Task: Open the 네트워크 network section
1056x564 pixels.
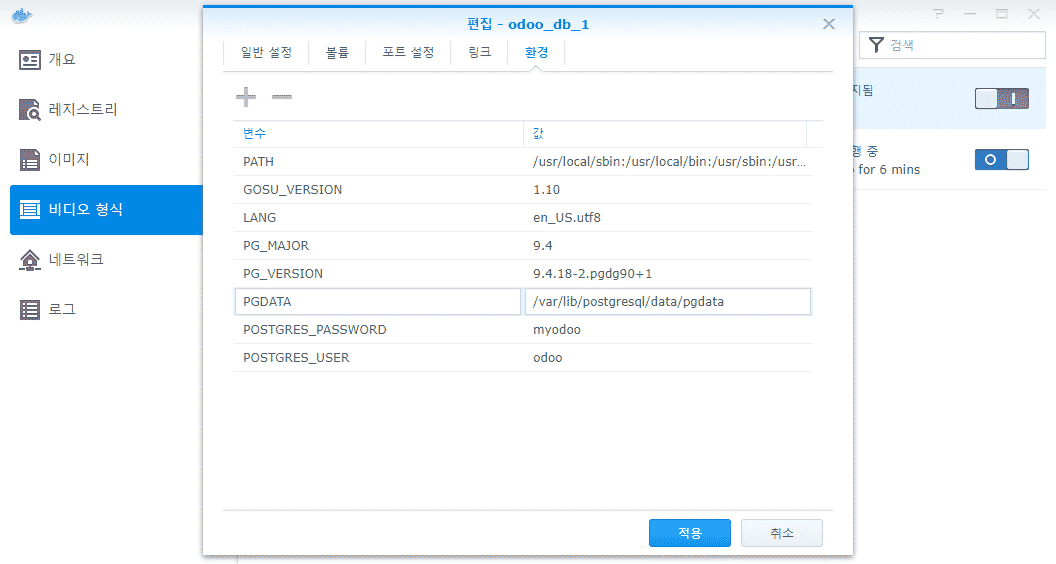Action: coord(106,259)
